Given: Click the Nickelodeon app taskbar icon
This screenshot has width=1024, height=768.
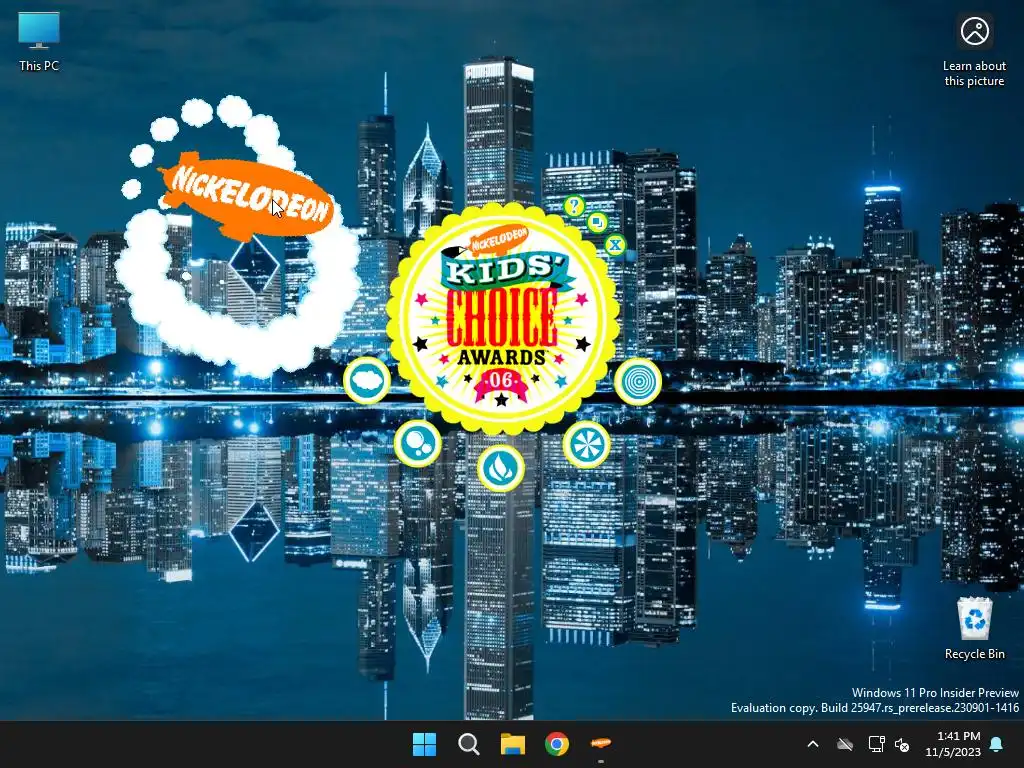Looking at the screenshot, I should [601, 744].
